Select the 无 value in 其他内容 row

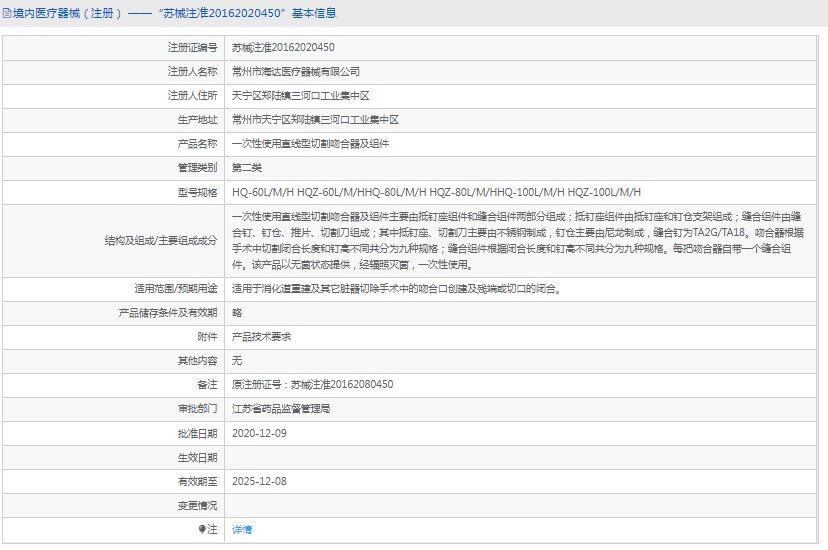tap(237, 361)
